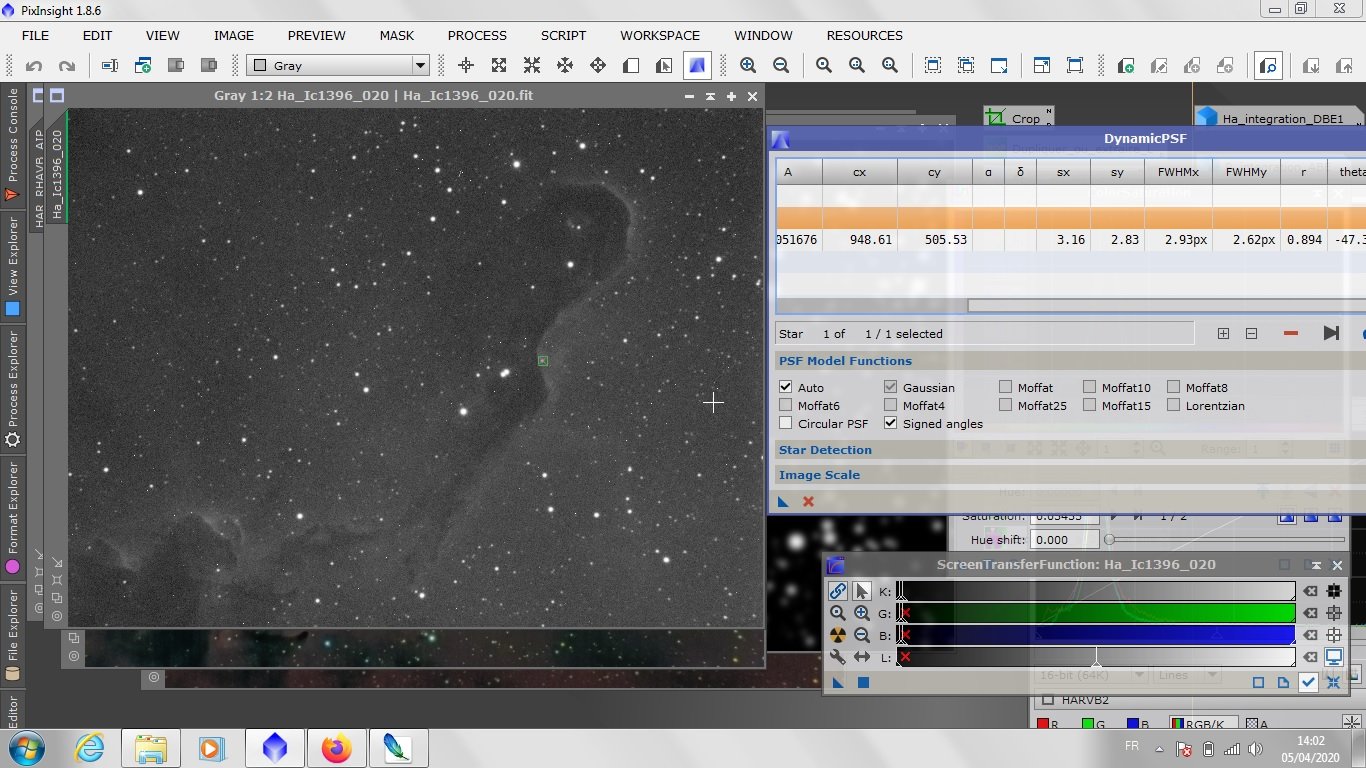The image size is (1366, 768).
Task: Open the SCRIPT menu
Action: point(563,35)
